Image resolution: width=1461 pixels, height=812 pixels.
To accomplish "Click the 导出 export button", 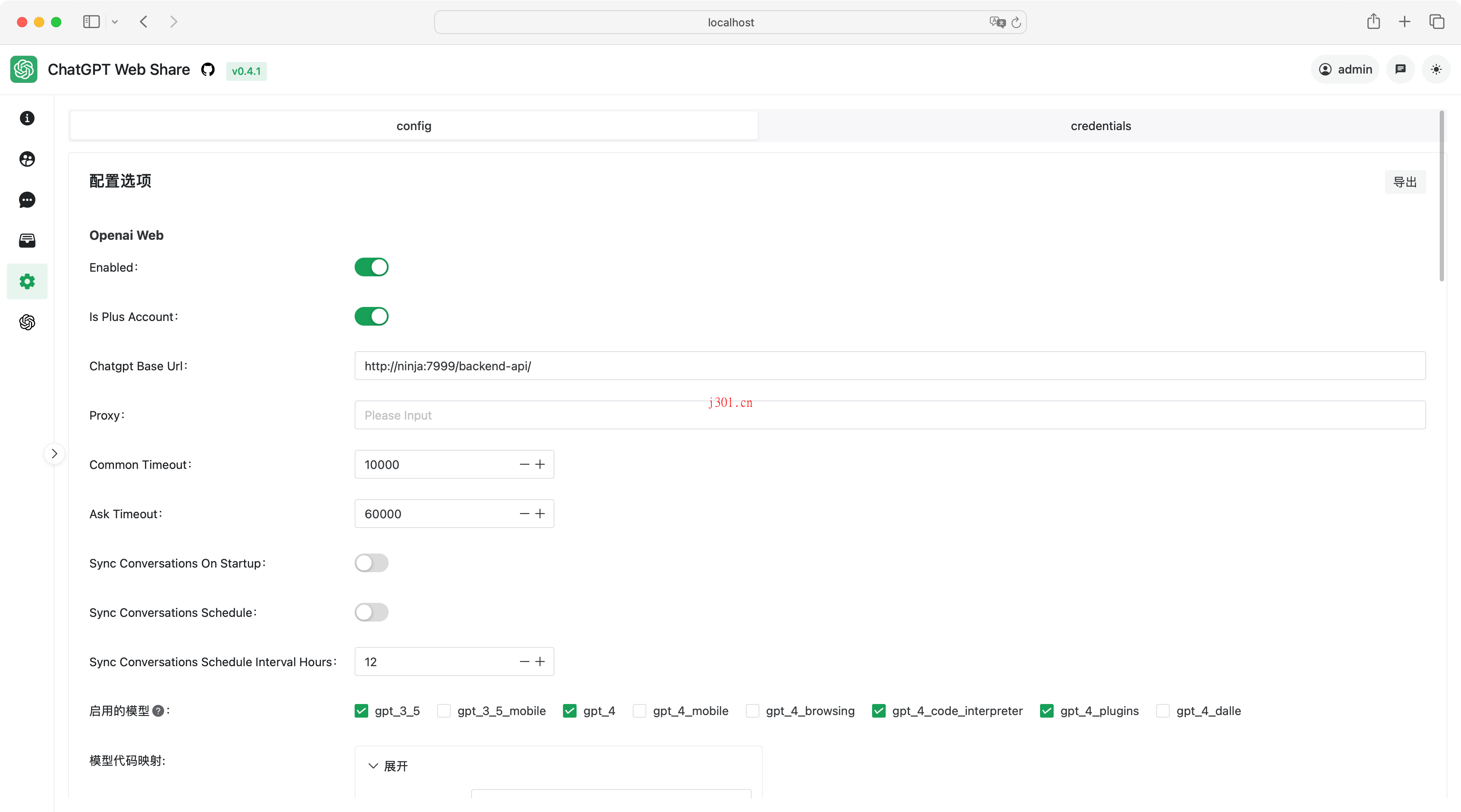I will 1405,182.
